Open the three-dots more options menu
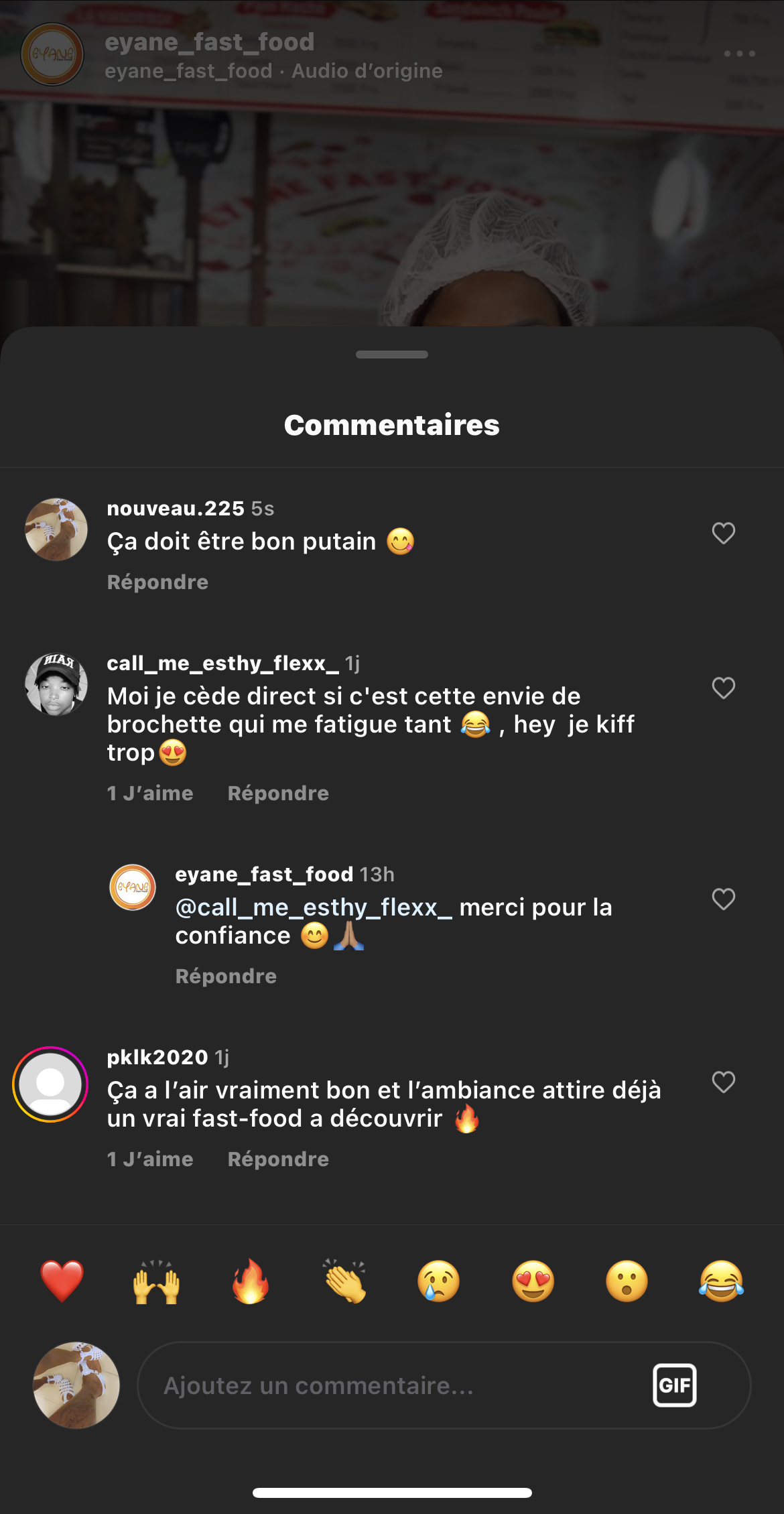Screen dimensions: 784x1514 tap(740, 54)
